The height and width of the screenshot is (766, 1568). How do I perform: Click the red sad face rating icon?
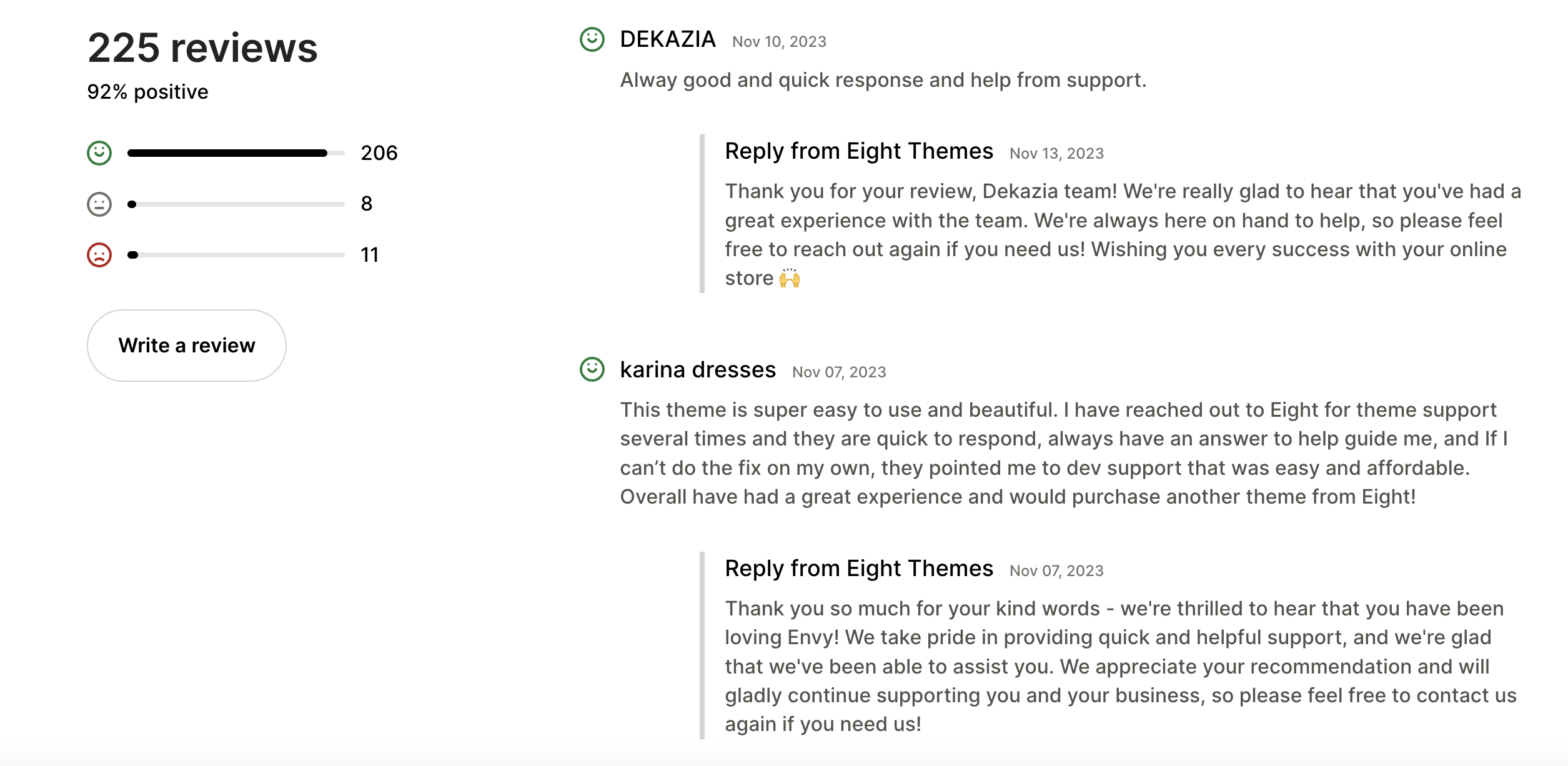click(99, 254)
